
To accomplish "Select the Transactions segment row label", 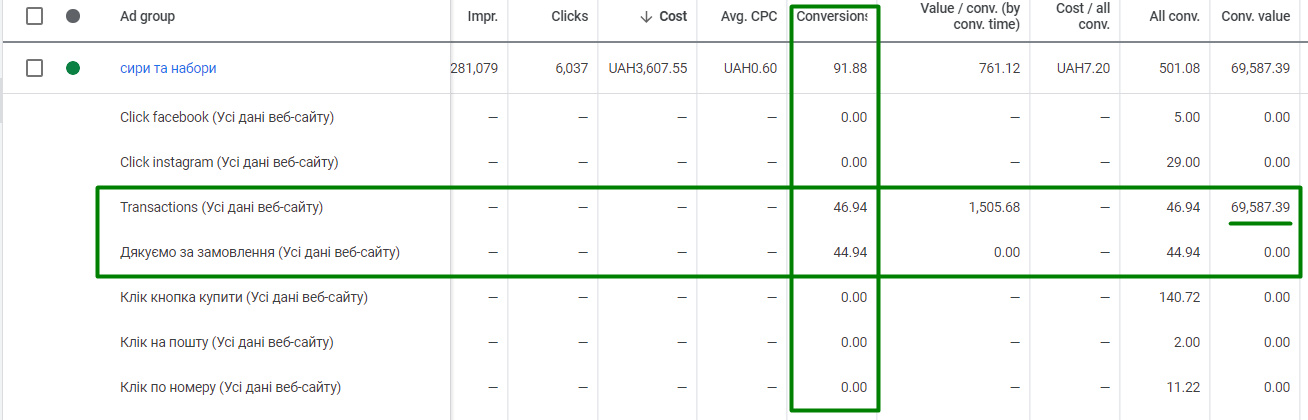I will coord(221,208).
